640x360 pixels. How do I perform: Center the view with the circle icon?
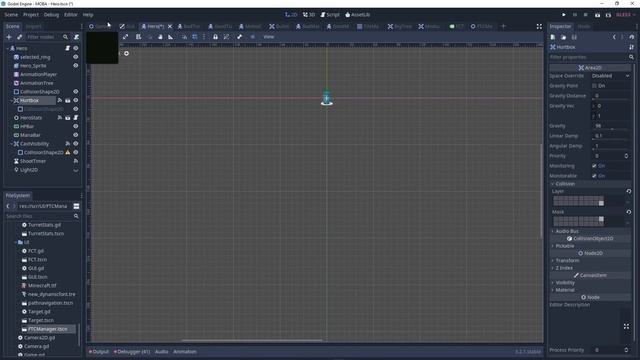coord(127,53)
